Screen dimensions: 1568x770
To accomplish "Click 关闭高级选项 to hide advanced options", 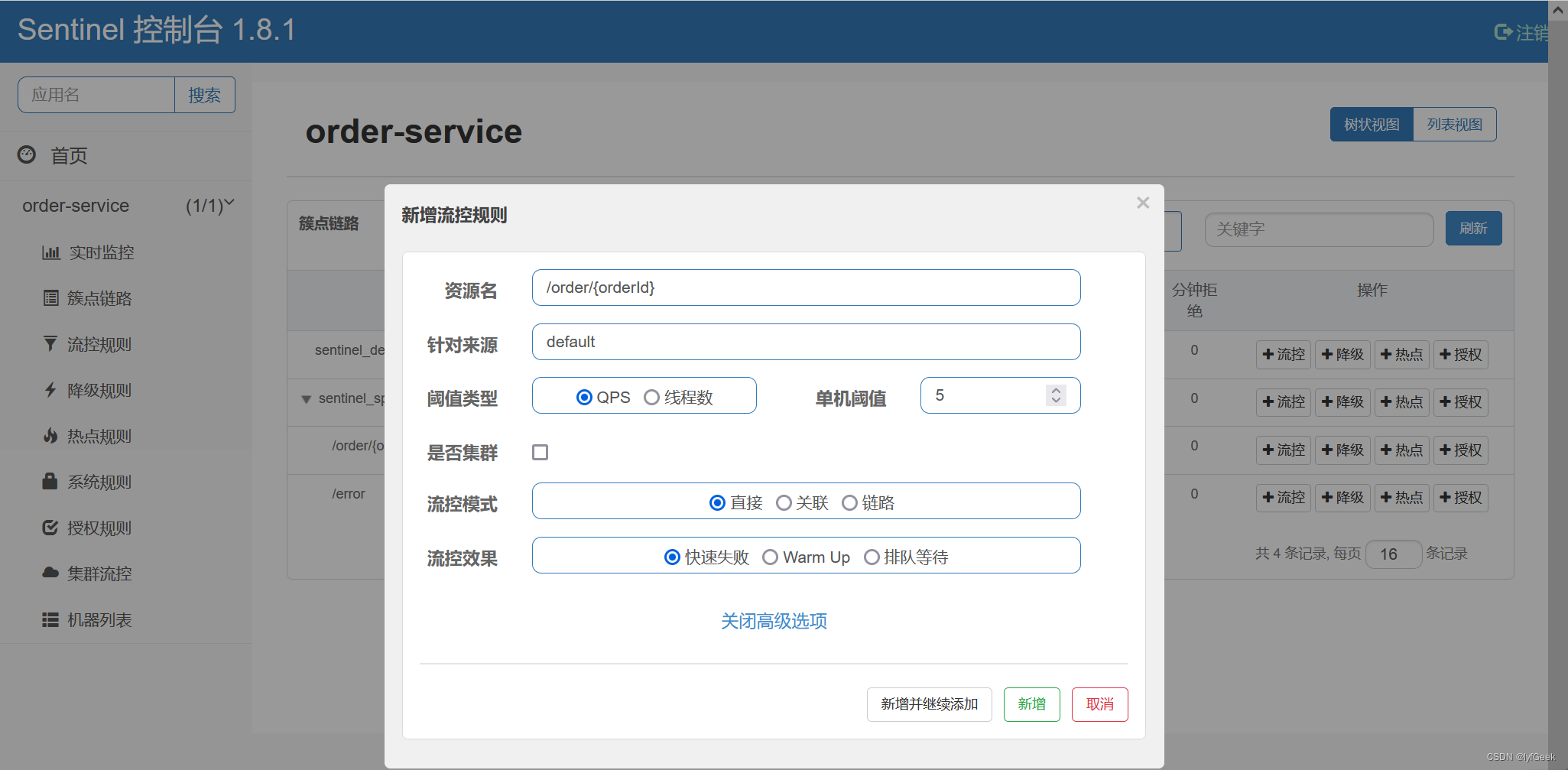I will (774, 621).
